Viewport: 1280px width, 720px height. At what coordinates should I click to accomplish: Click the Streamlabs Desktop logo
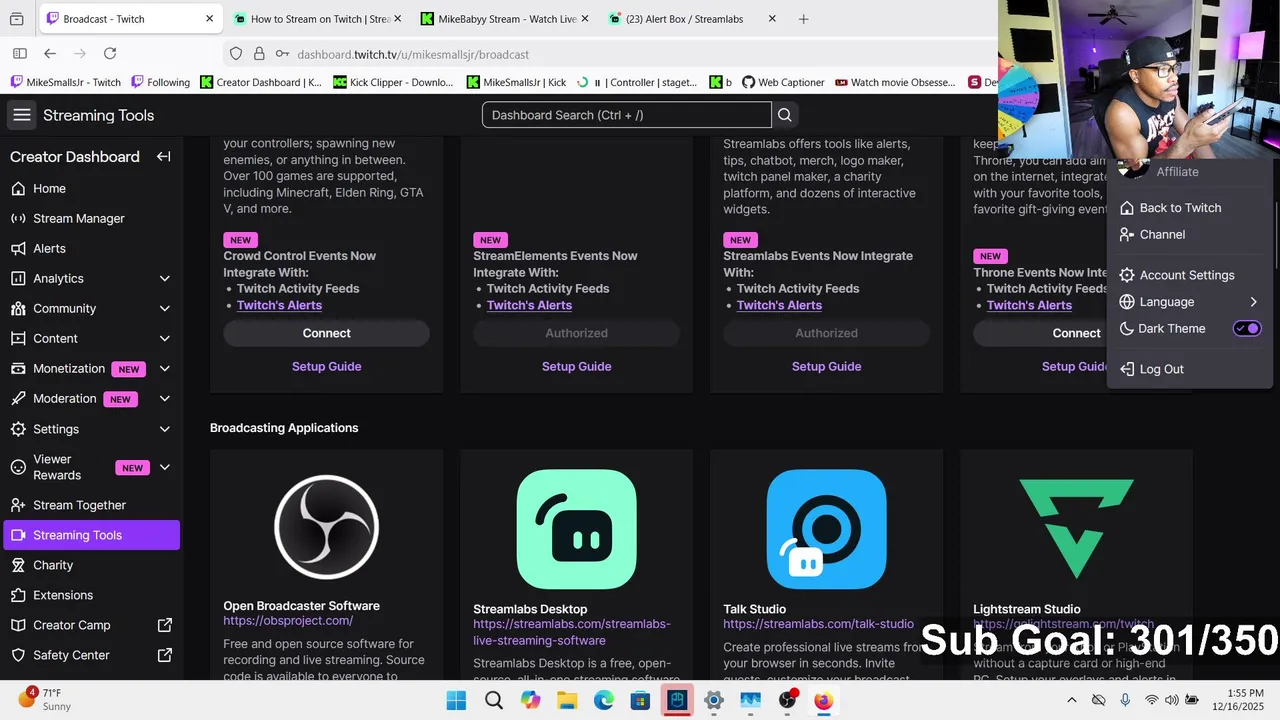[576, 529]
